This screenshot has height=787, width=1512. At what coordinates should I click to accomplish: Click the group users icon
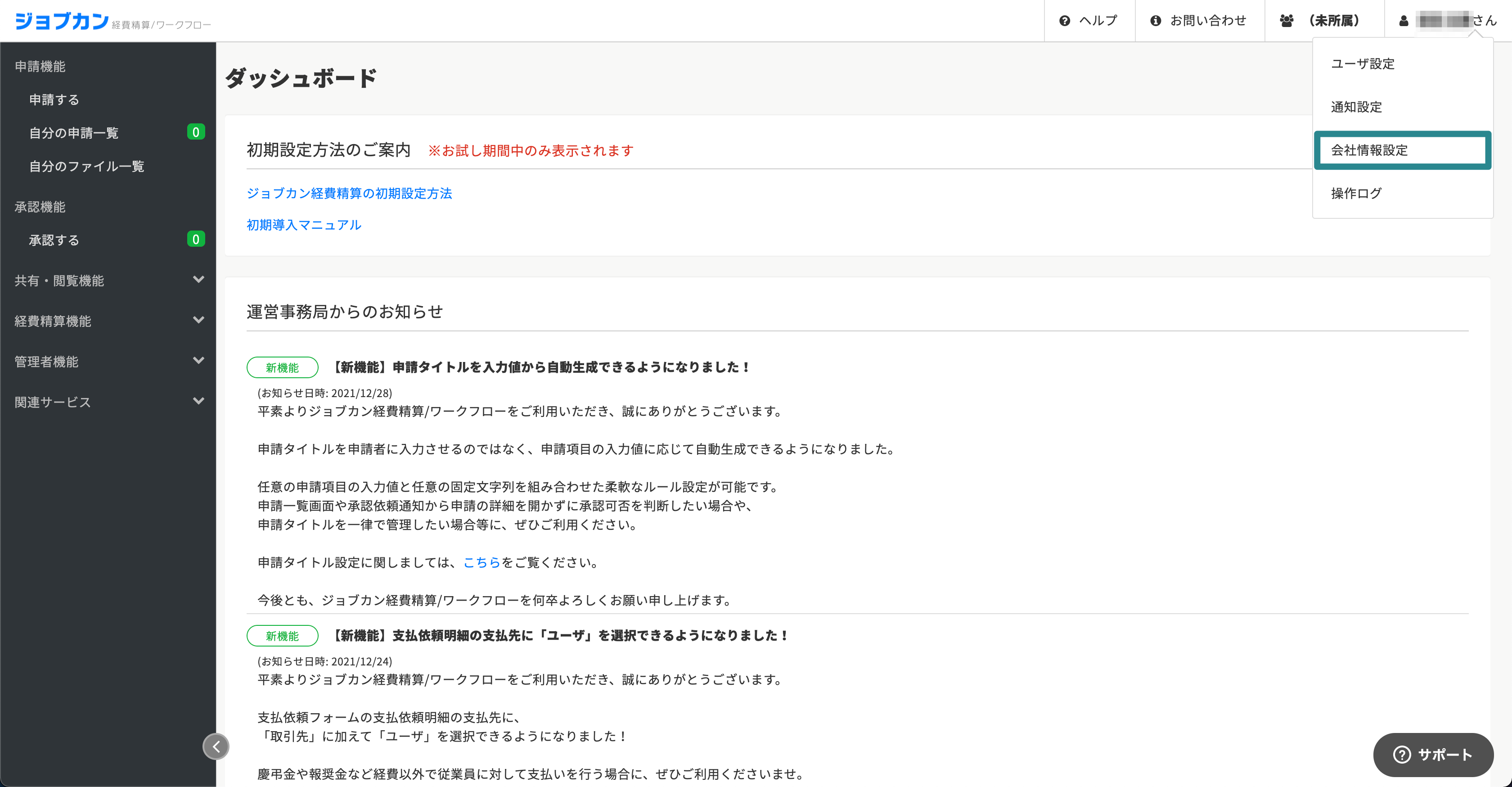click(x=1287, y=21)
